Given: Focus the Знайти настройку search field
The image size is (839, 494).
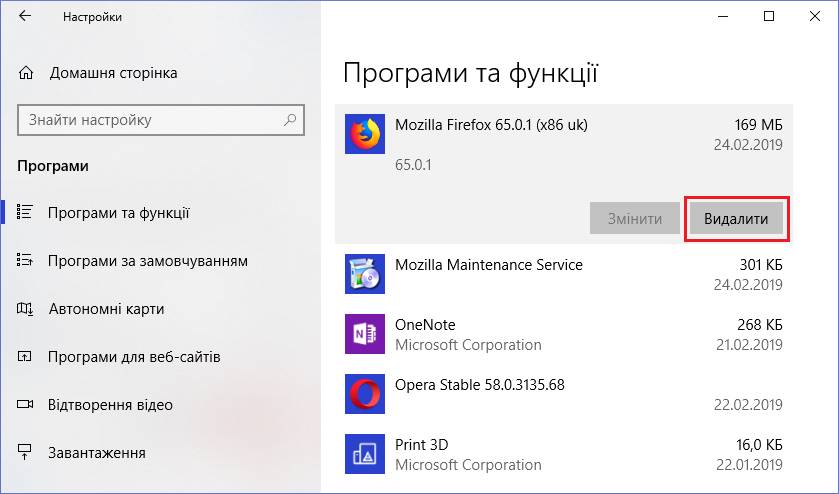Looking at the screenshot, I should 161,120.
